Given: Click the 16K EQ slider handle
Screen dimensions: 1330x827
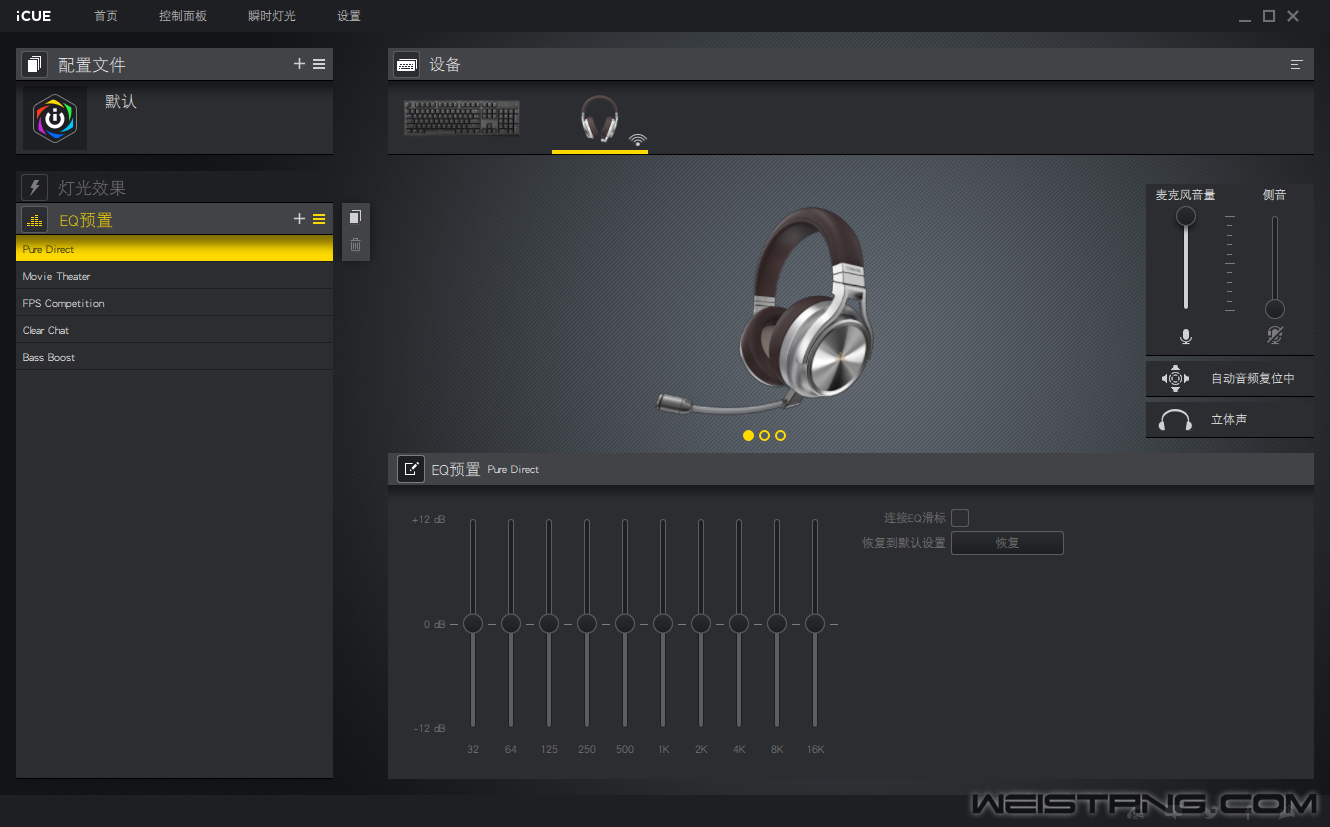Looking at the screenshot, I should [x=815, y=624].
